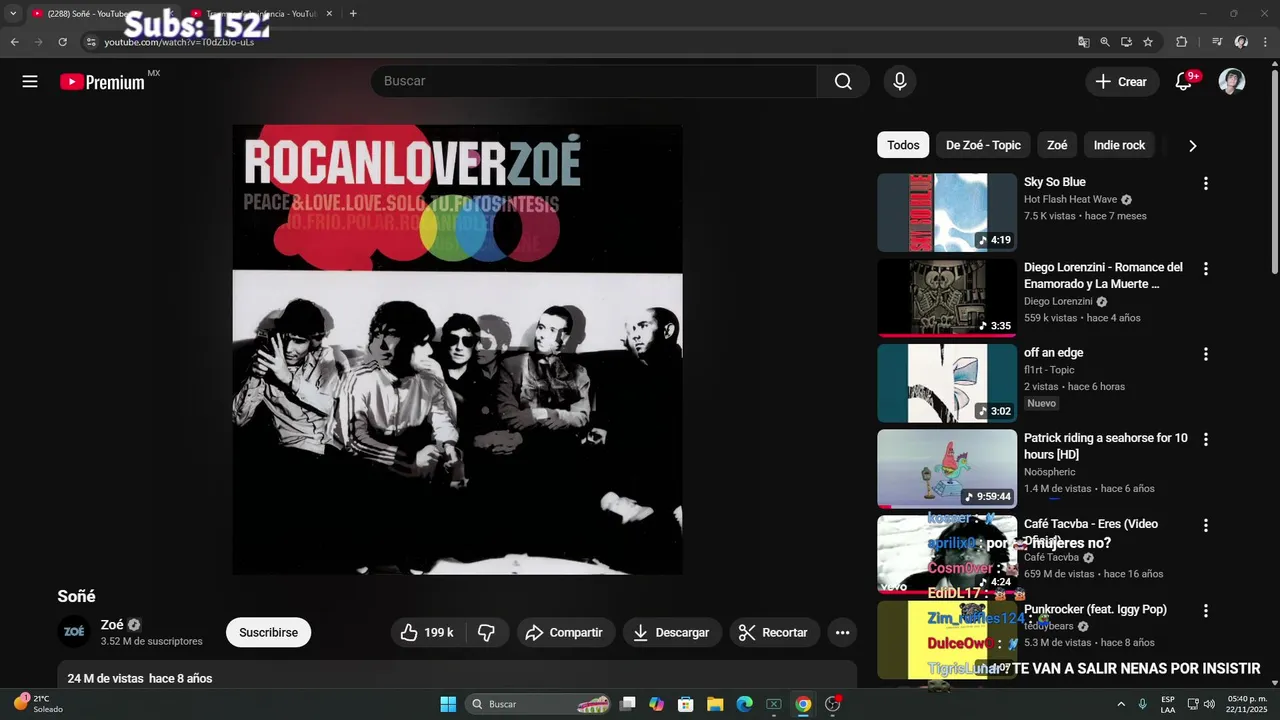The height and width of the screenshot is (720, 1280).
Task: Open Microsoft Edge from taskbar
Action: (744, 704)
